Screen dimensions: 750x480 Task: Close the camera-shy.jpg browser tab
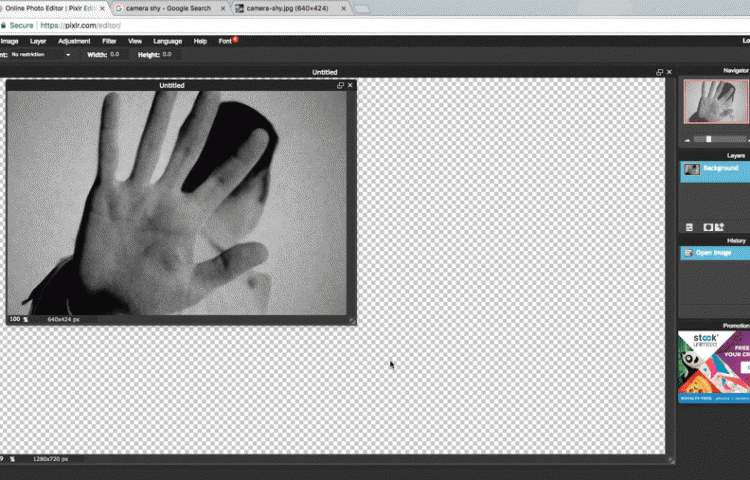point(343,9)
